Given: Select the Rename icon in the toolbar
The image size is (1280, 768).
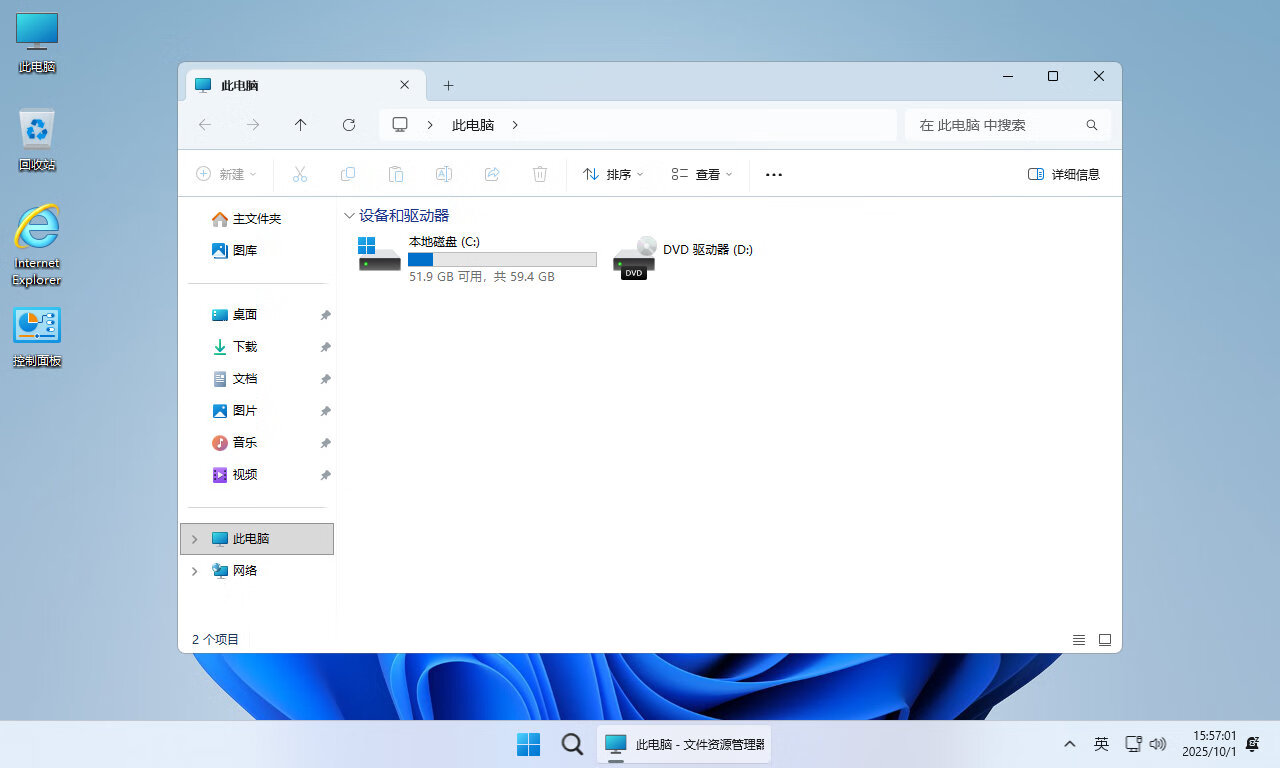Looking at the screenshot, I should point(444,174).
